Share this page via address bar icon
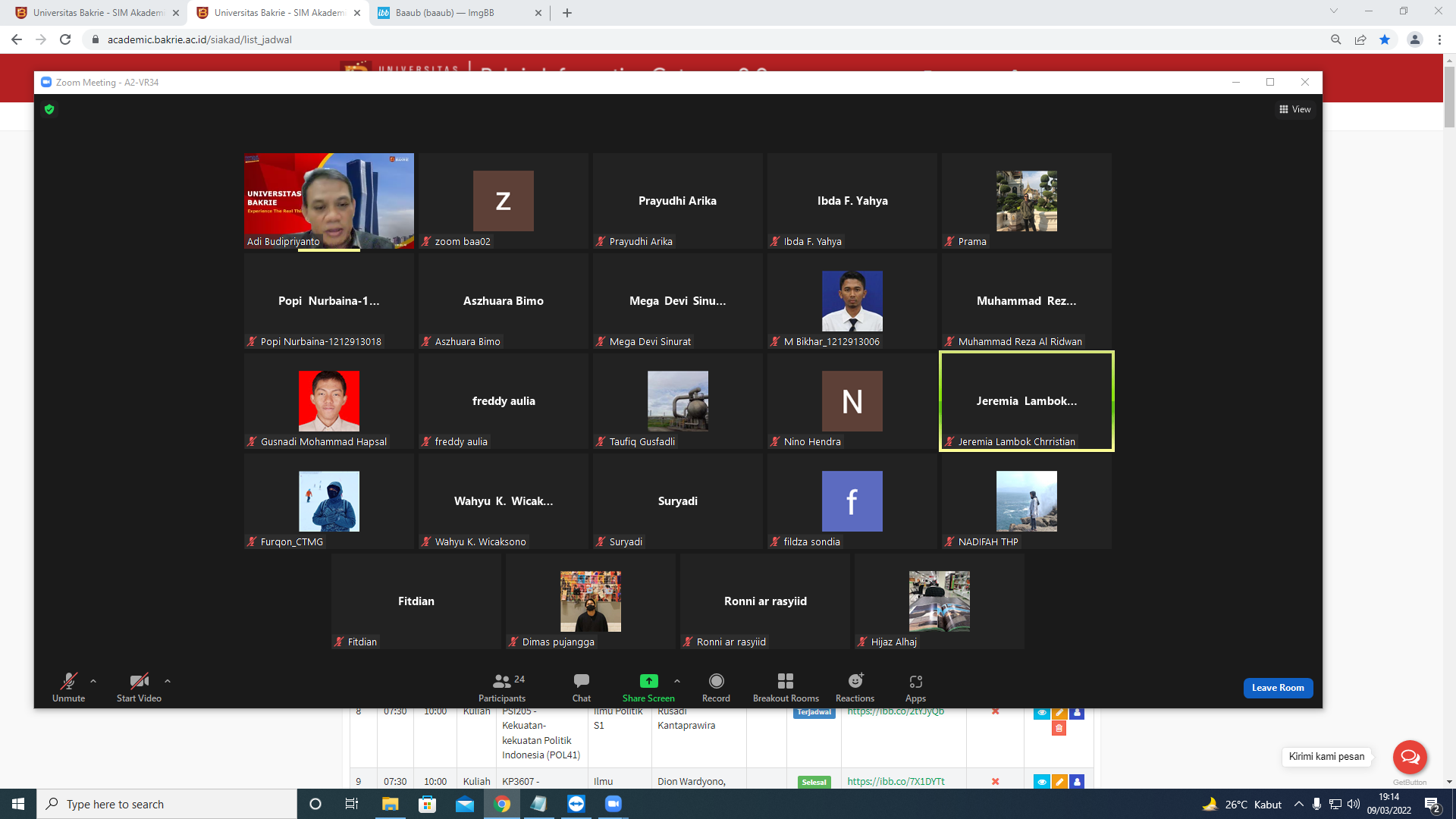 point(1360,39)
